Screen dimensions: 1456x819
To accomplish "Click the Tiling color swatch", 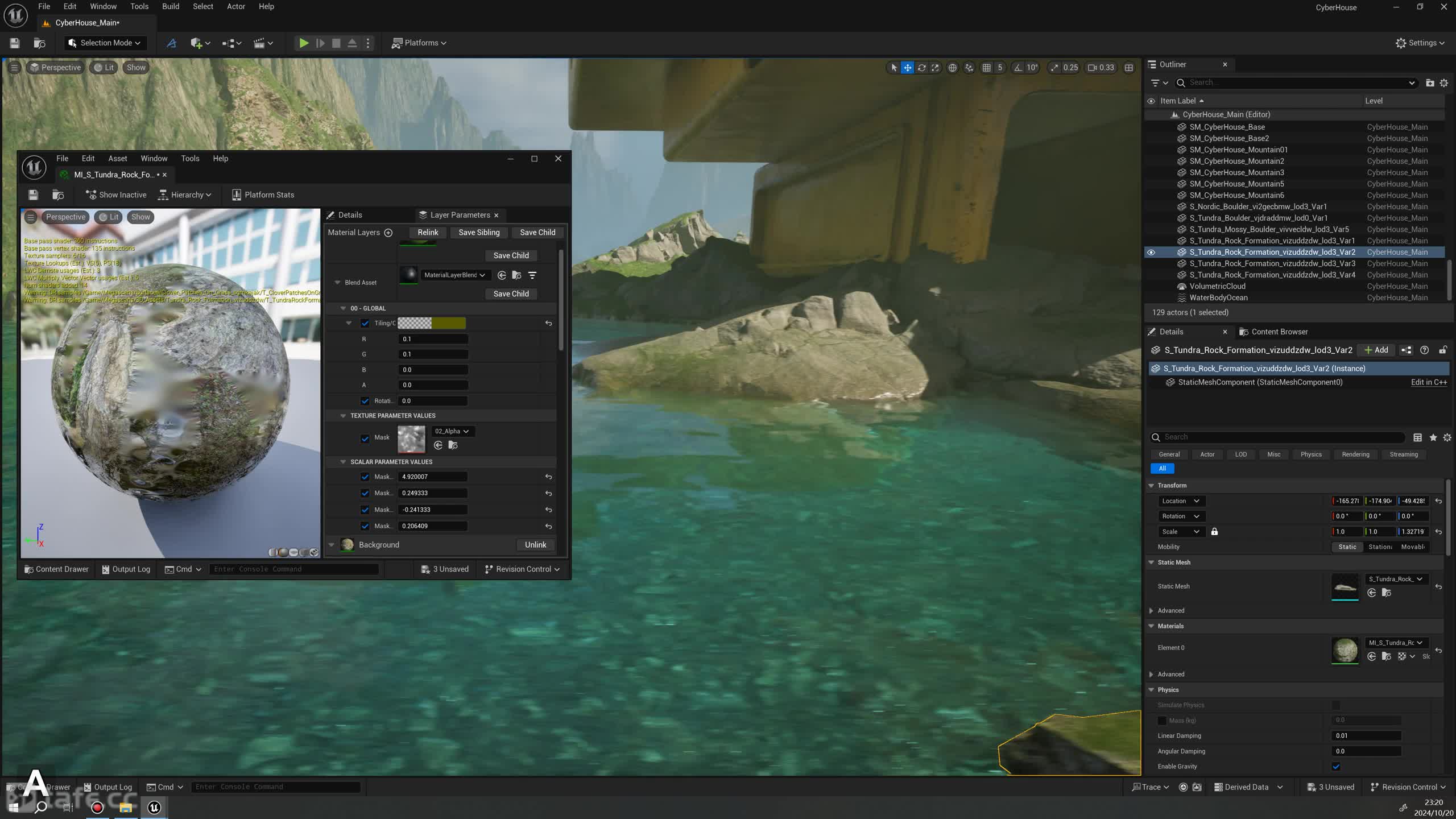I will (432, 323).
